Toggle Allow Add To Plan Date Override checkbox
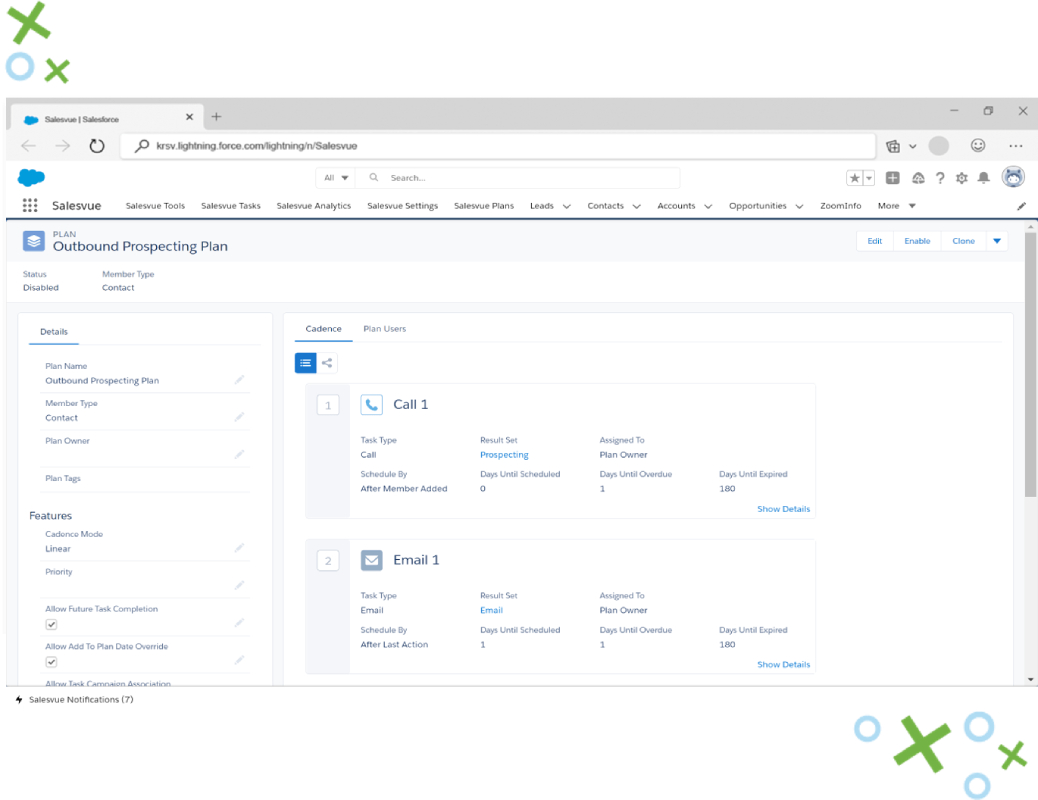 click(51, 662)
